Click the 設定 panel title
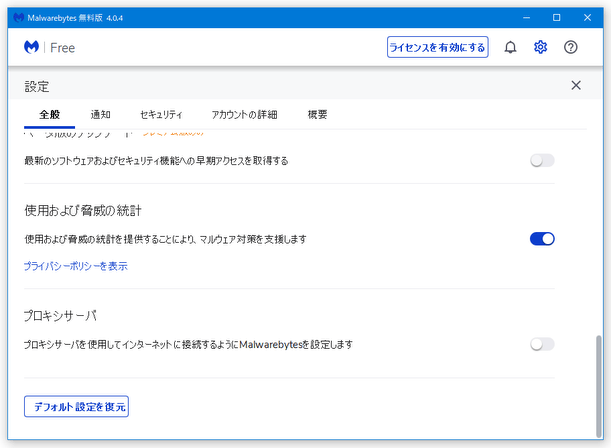Image resolution: width=611 pixels, height=448 pixels. pyautogui.click(x=37, y=86)
